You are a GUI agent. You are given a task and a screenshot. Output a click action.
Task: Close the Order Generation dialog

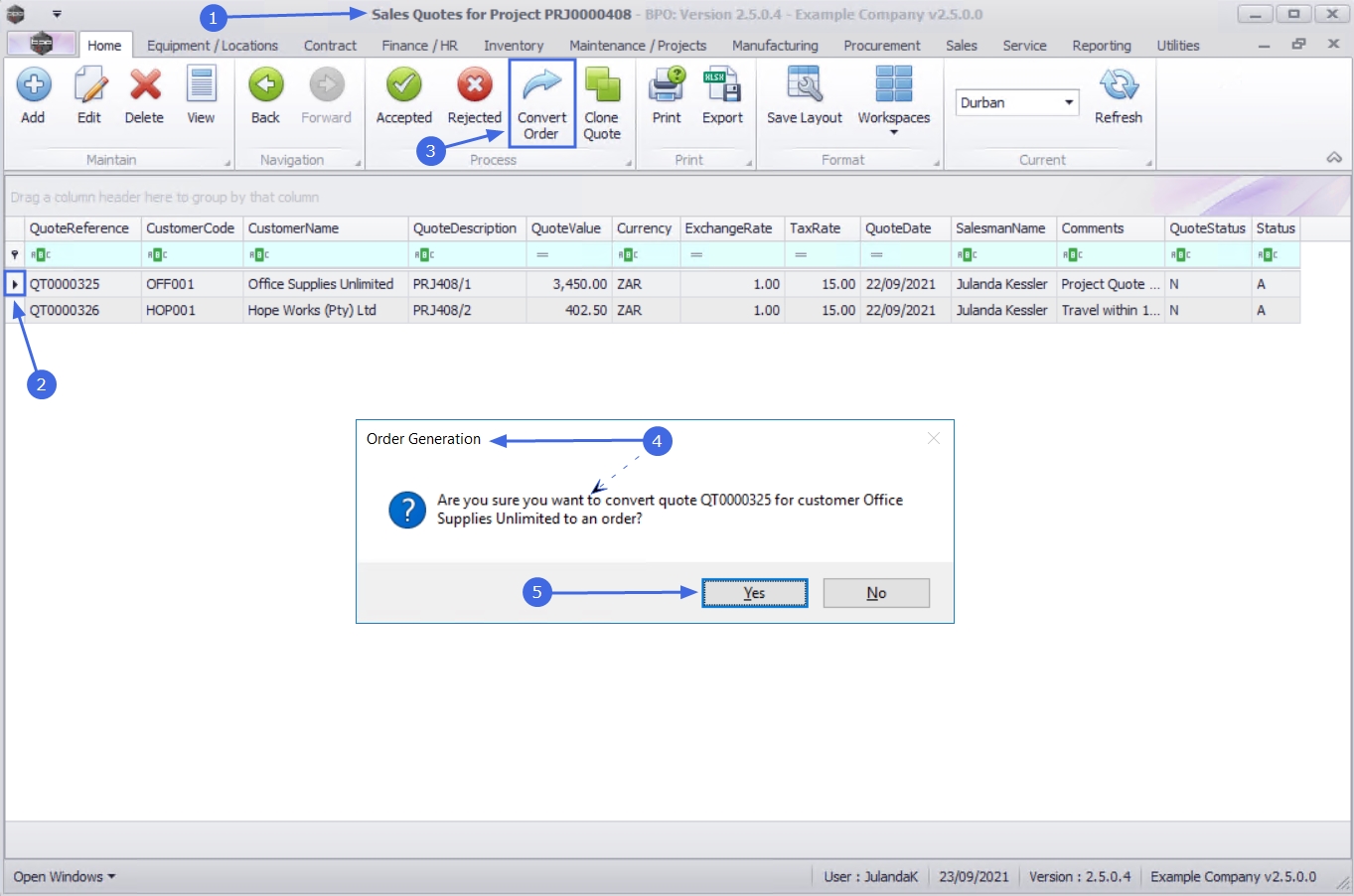934,438
